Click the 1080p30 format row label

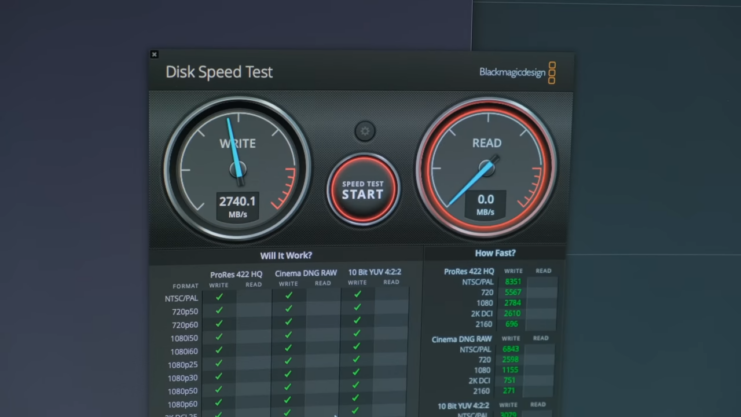(x=182, y=378)
